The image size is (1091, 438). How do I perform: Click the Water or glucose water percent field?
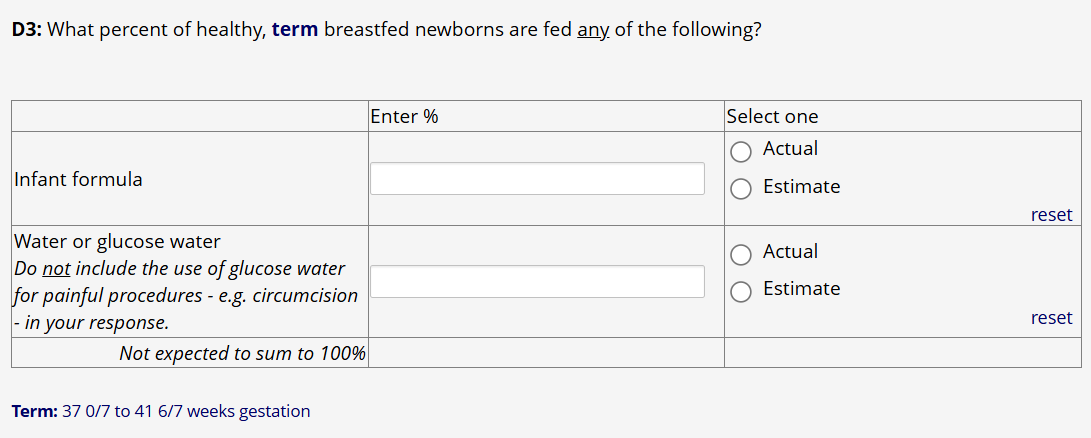pyautogui.click(x=537, y=281)
